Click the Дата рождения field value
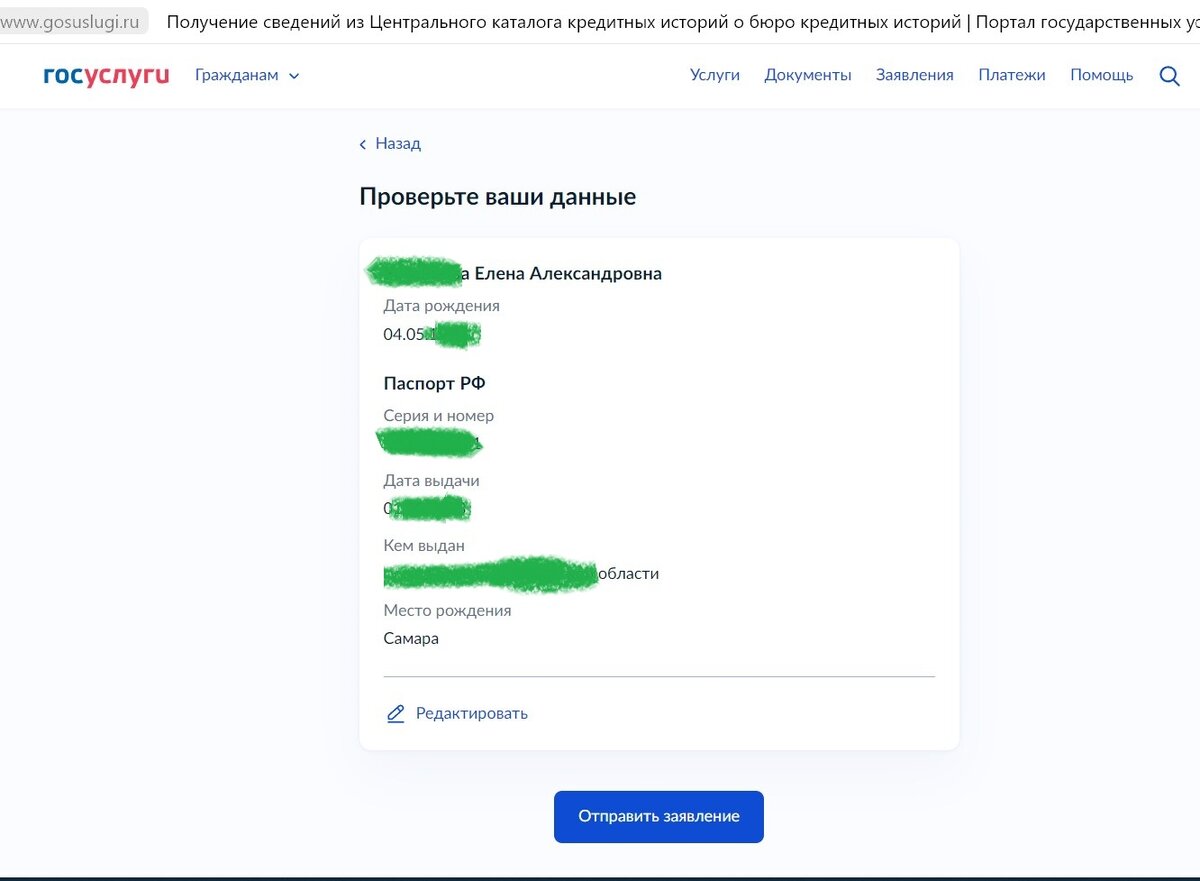The width and height of the screenshot is (1200, 881). [430, 334]
